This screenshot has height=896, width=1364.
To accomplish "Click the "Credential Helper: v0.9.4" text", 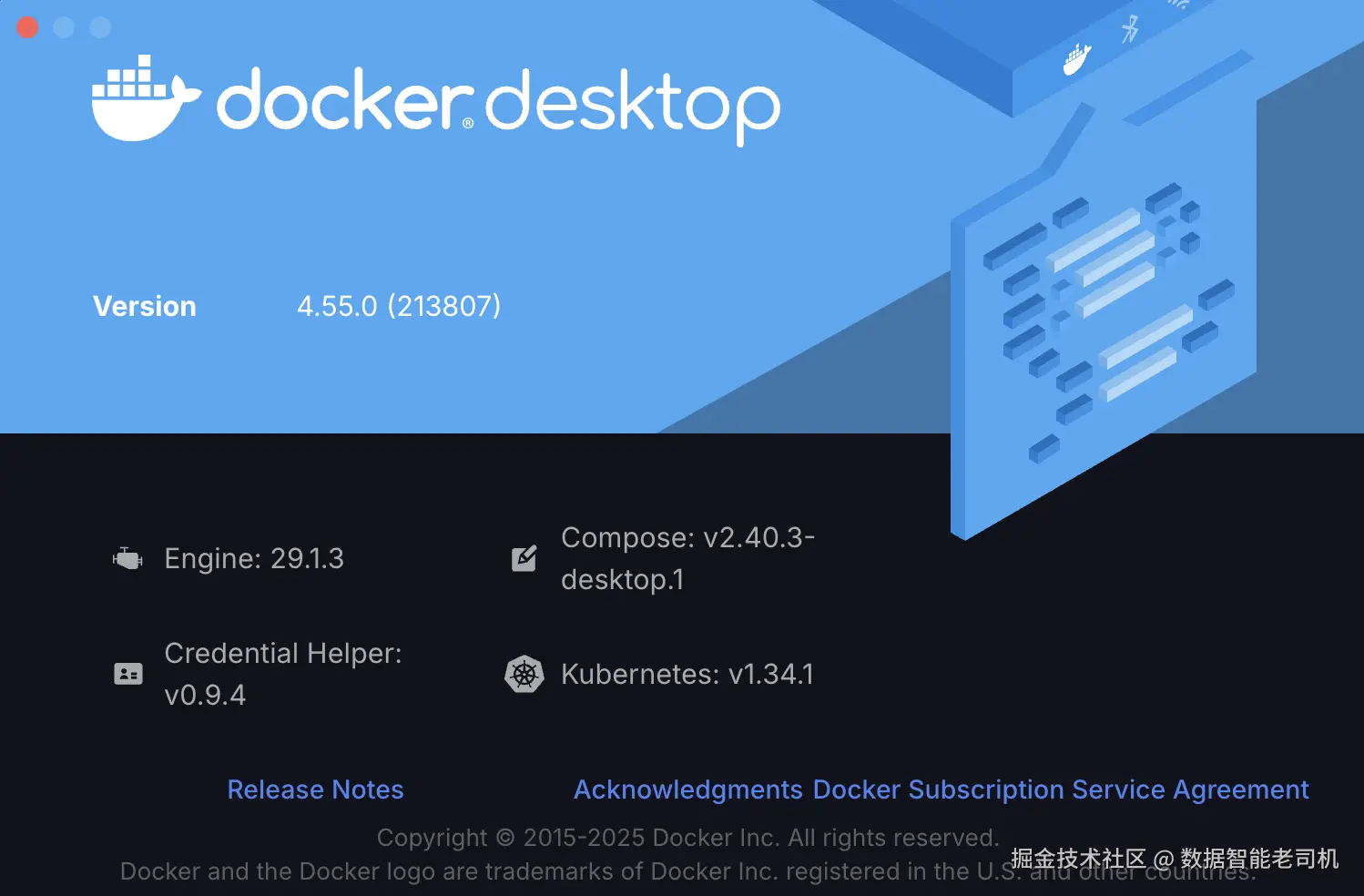I will click(x=283, y=674).
